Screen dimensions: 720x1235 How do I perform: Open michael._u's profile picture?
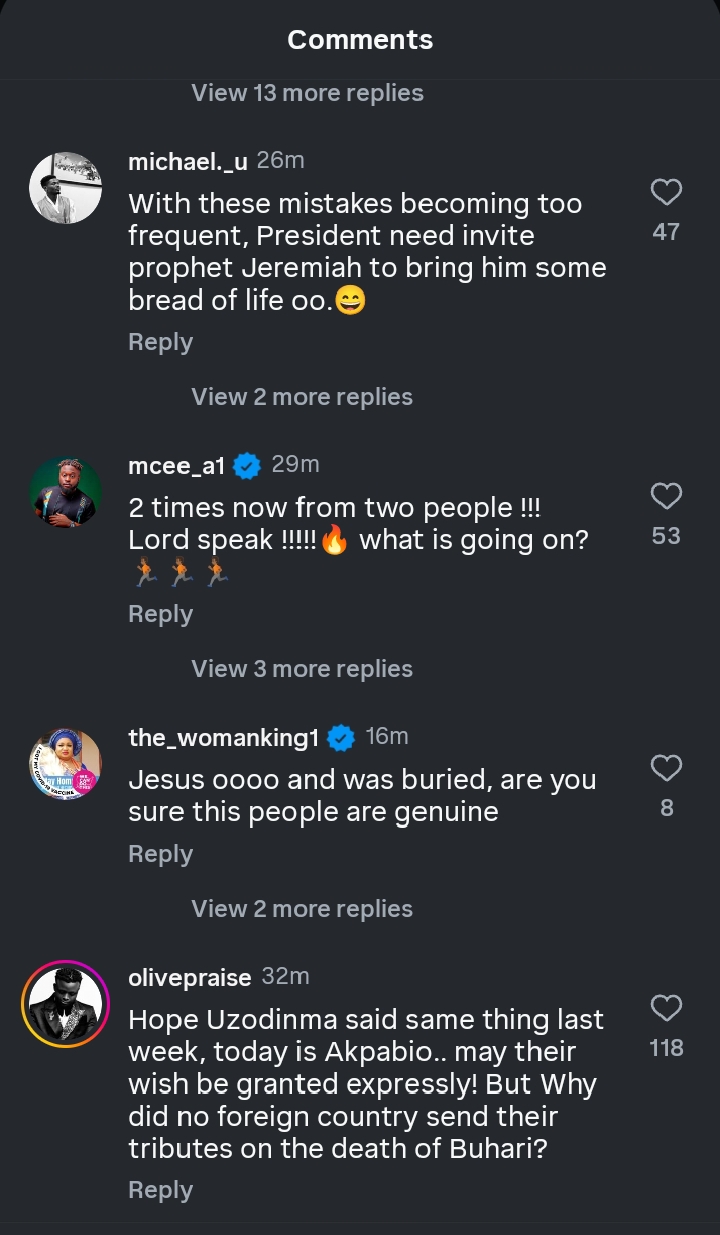(65, 188)
